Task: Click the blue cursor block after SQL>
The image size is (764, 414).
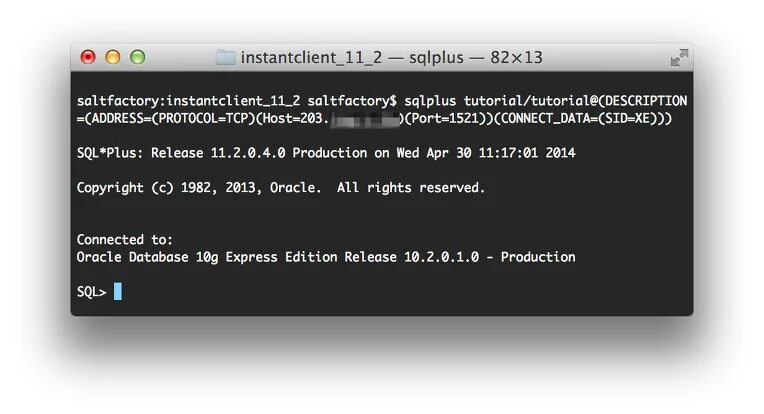Action: 118,291
